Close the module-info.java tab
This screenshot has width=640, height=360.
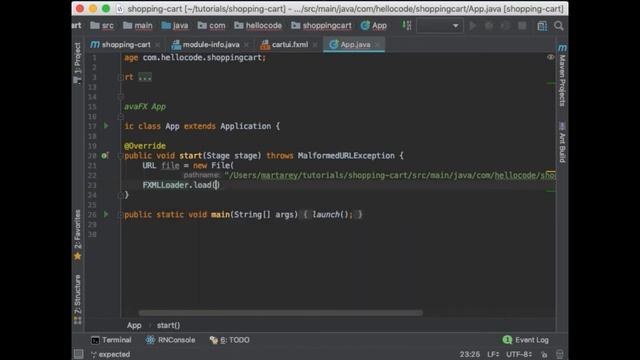click(x=246, y=45)
